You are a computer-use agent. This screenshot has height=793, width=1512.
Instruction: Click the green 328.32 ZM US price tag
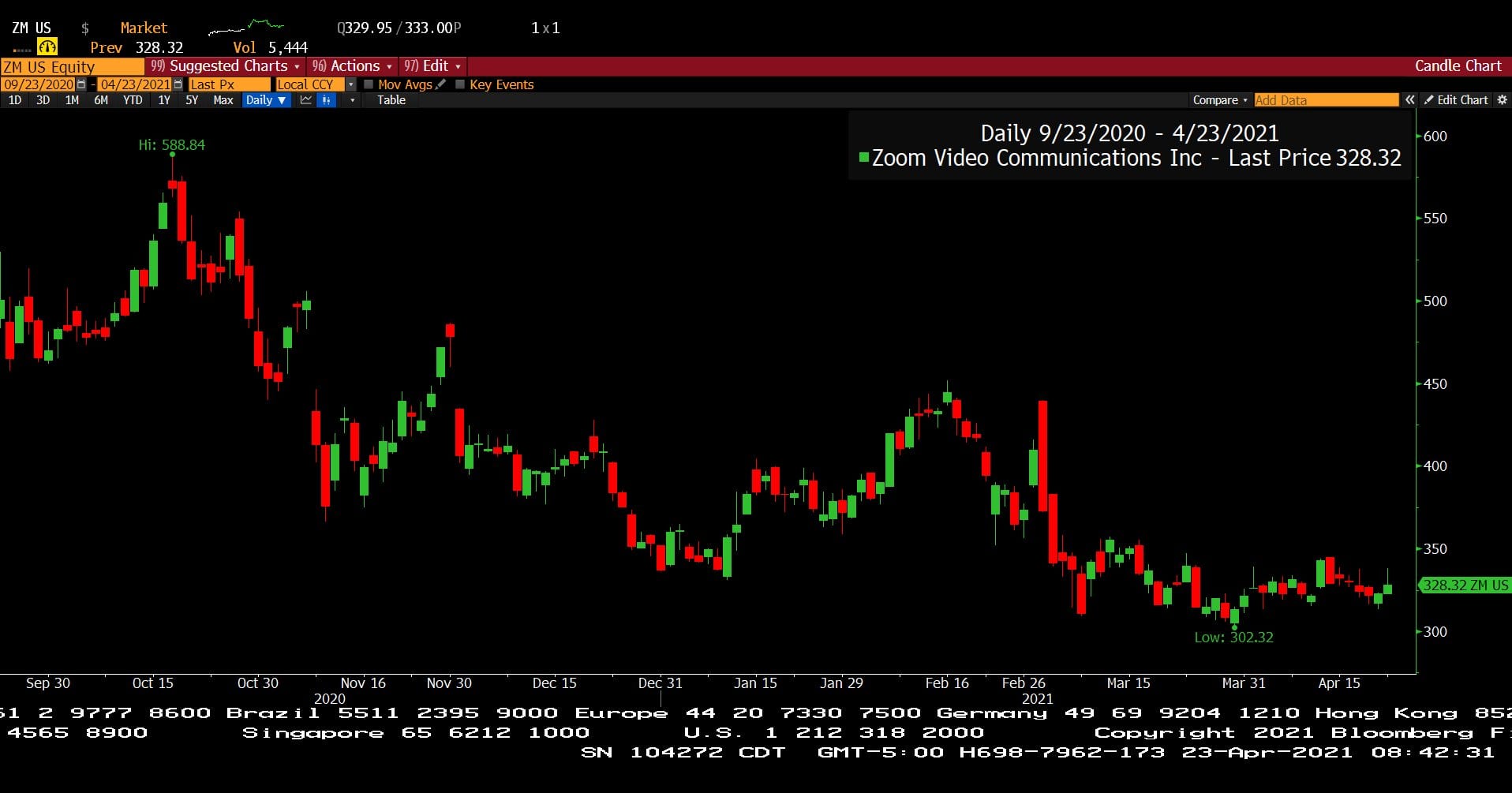pyautogui.click(x=1465, y=585)
